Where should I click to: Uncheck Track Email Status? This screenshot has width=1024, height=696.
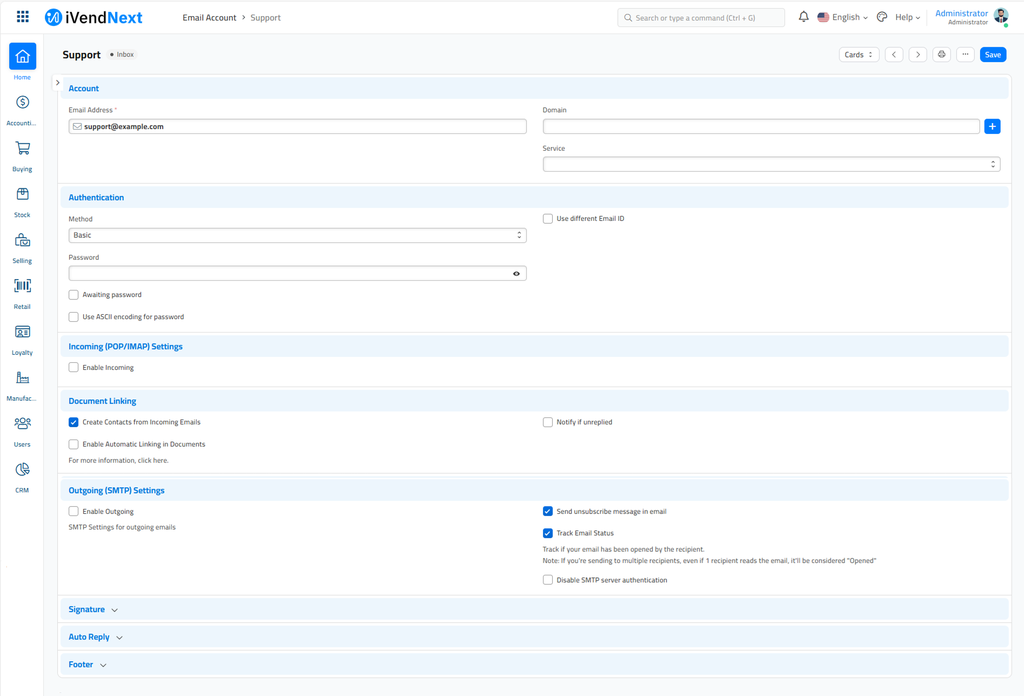[x=548, y=533]
